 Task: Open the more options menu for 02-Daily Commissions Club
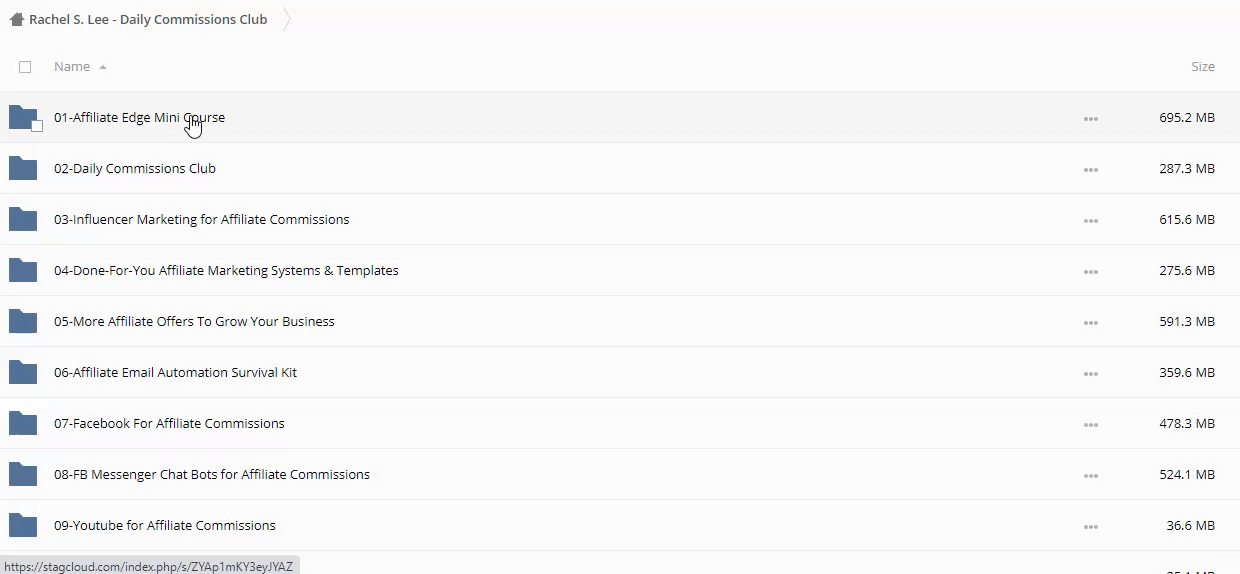pyautogui.click(x=1090, y=169)
